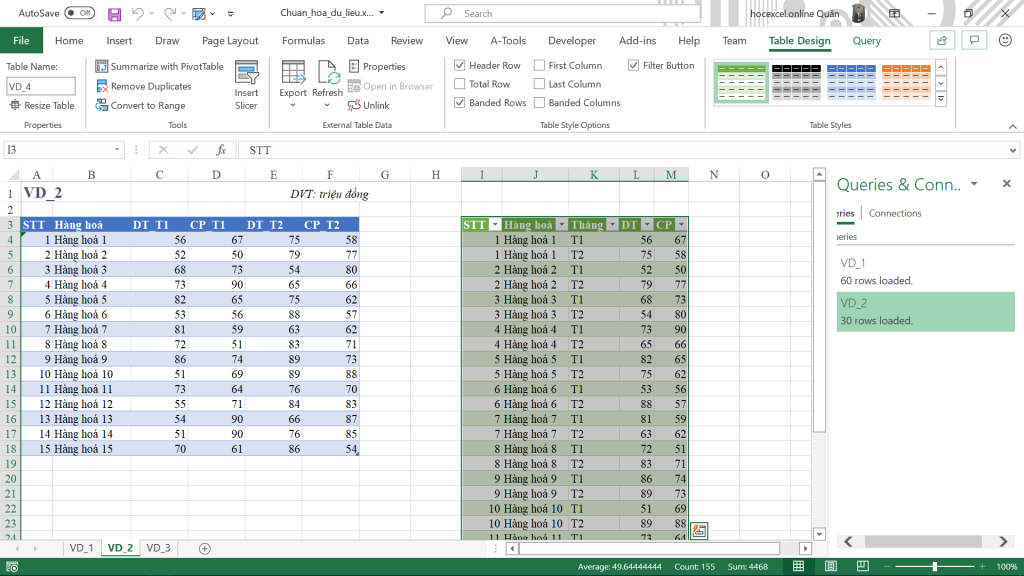Open the Name Box dropdown
The width and height of the screenshot is (1024, 576).
pyautogui.click(x=118, y=150)
